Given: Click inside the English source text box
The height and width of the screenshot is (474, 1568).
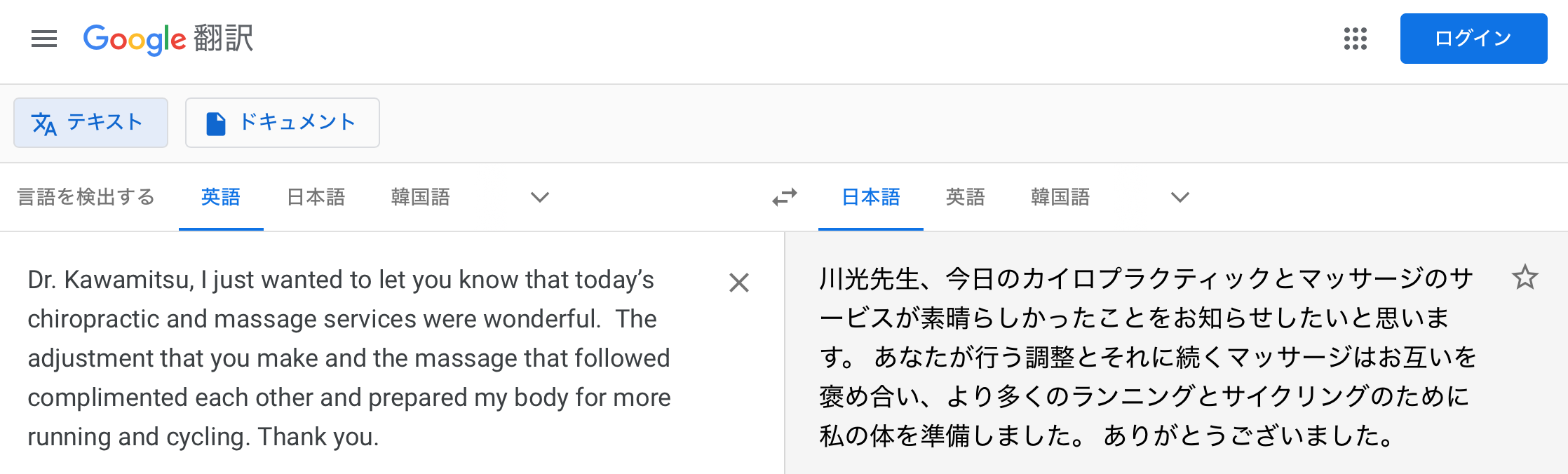Looking at the screenshot, I should point(349,358).
